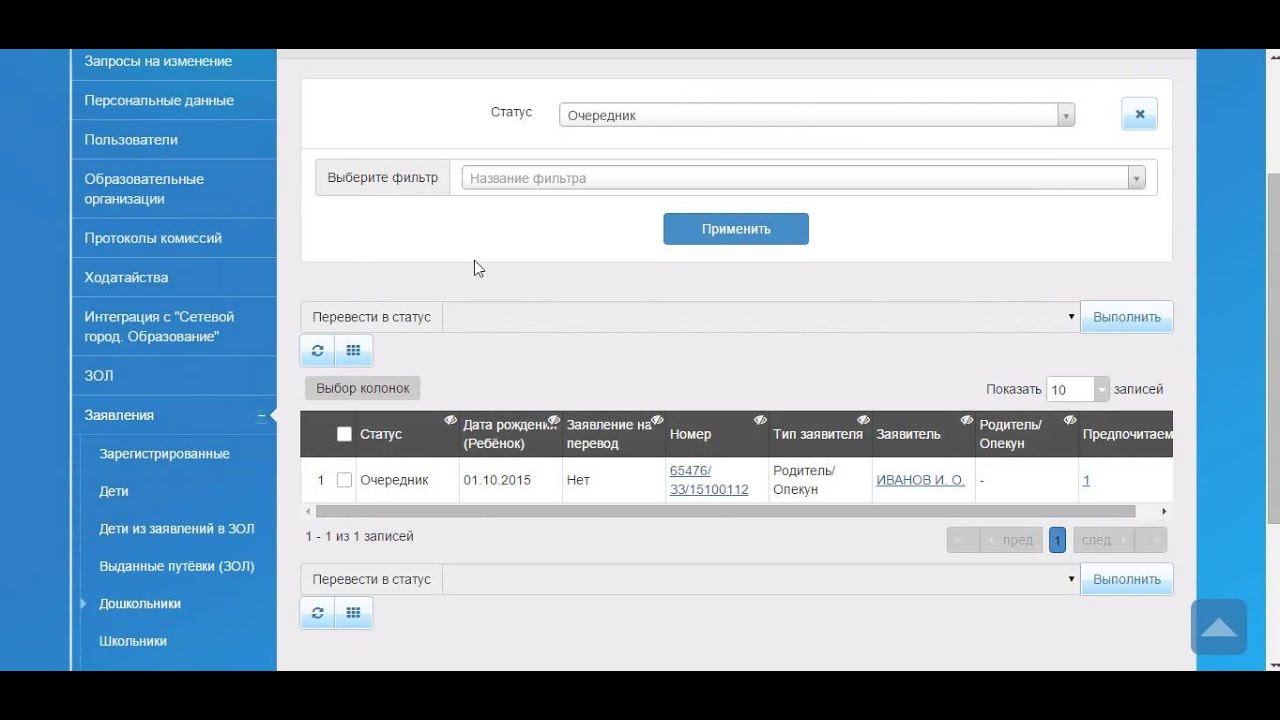Click the arrow of the filter name combo
Screen dimensions: 1280x720
pos(1136,178)
